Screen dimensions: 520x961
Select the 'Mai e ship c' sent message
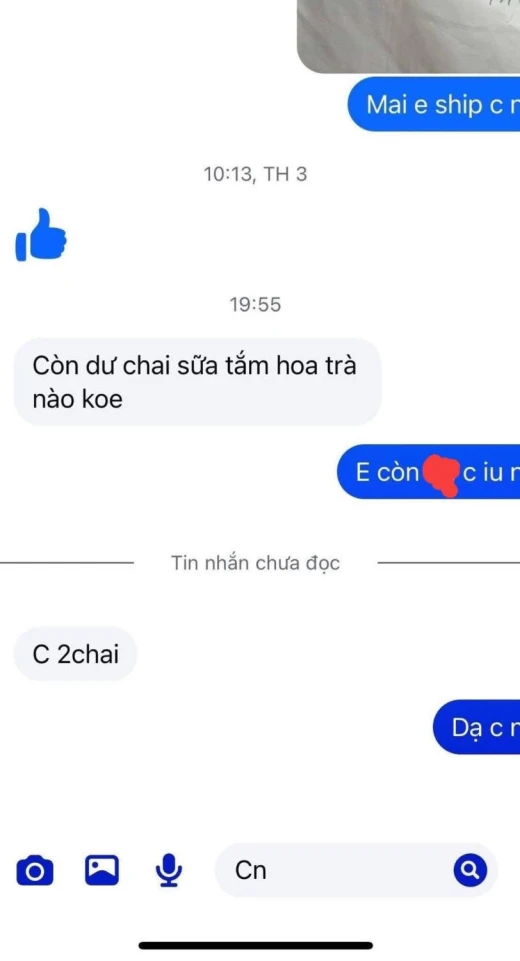click(x=434, y=105)
